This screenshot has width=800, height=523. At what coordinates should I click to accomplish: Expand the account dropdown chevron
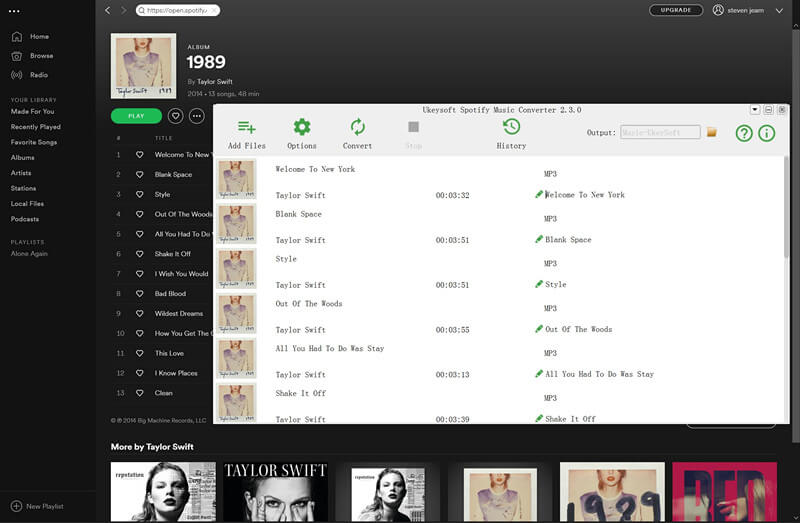click(779, 11)
